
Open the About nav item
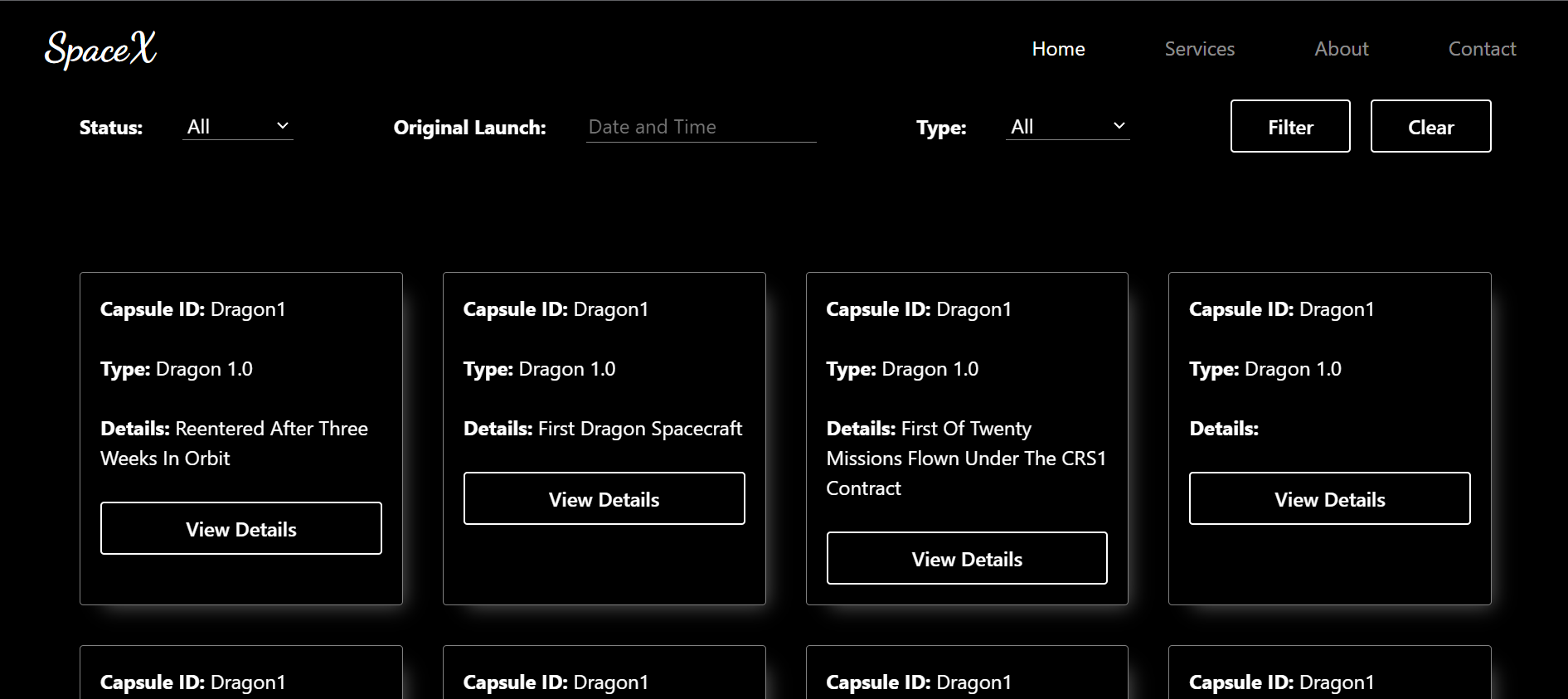click(x=1341, y=49)
